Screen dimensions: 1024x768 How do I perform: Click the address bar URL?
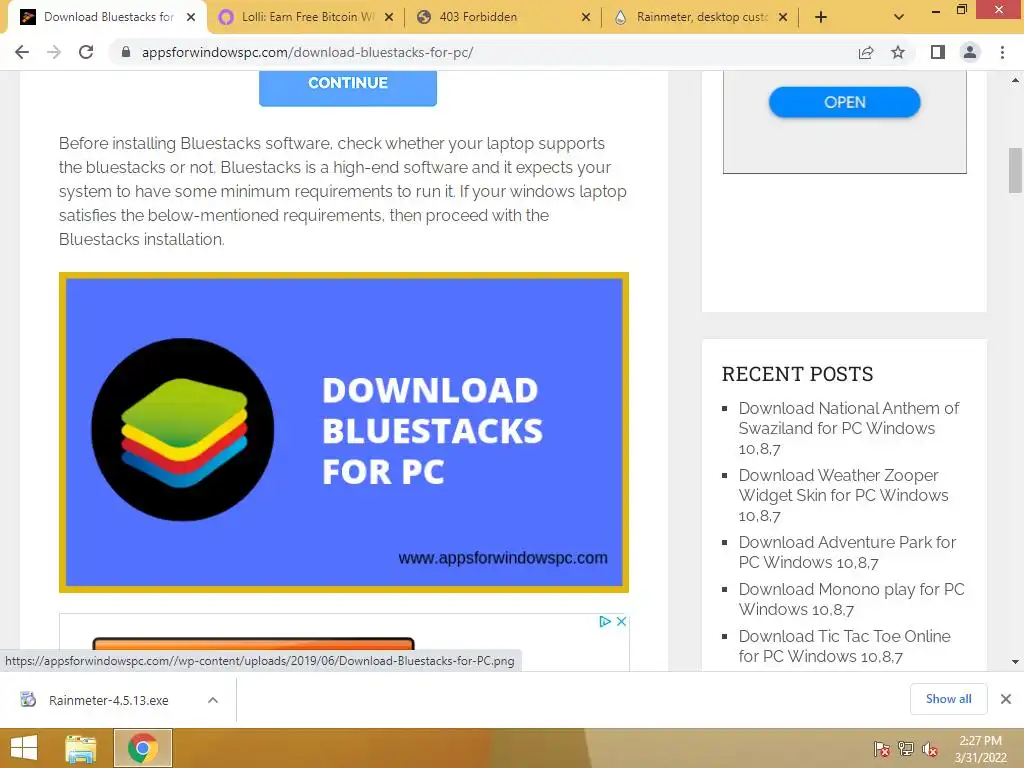tap(308, 52)
